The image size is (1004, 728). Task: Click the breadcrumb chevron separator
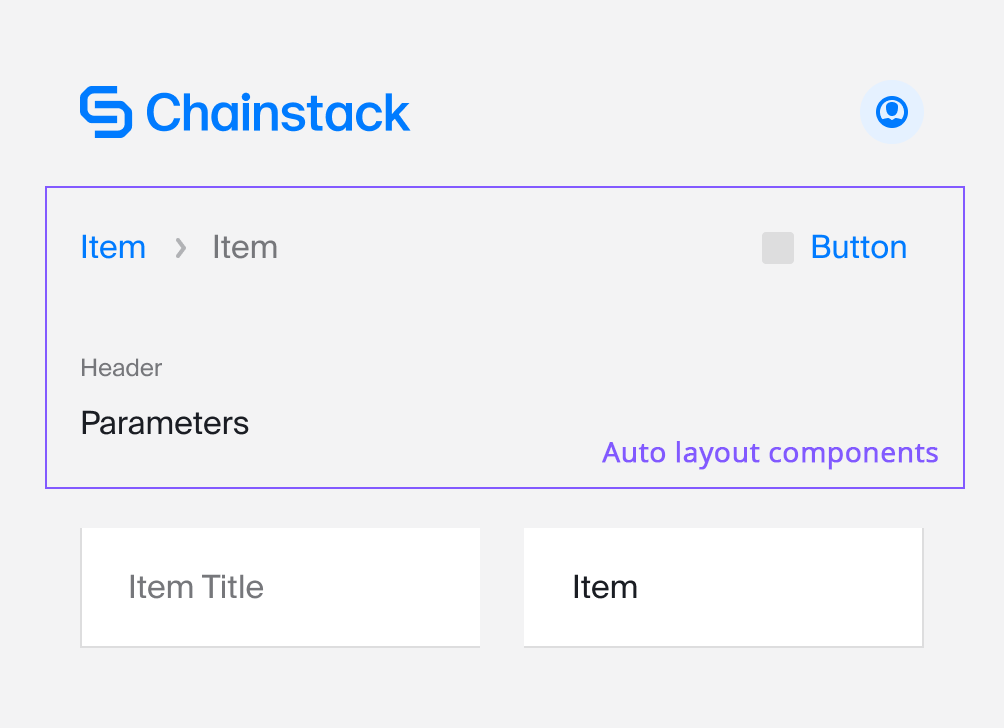click(x=181, y=248)
